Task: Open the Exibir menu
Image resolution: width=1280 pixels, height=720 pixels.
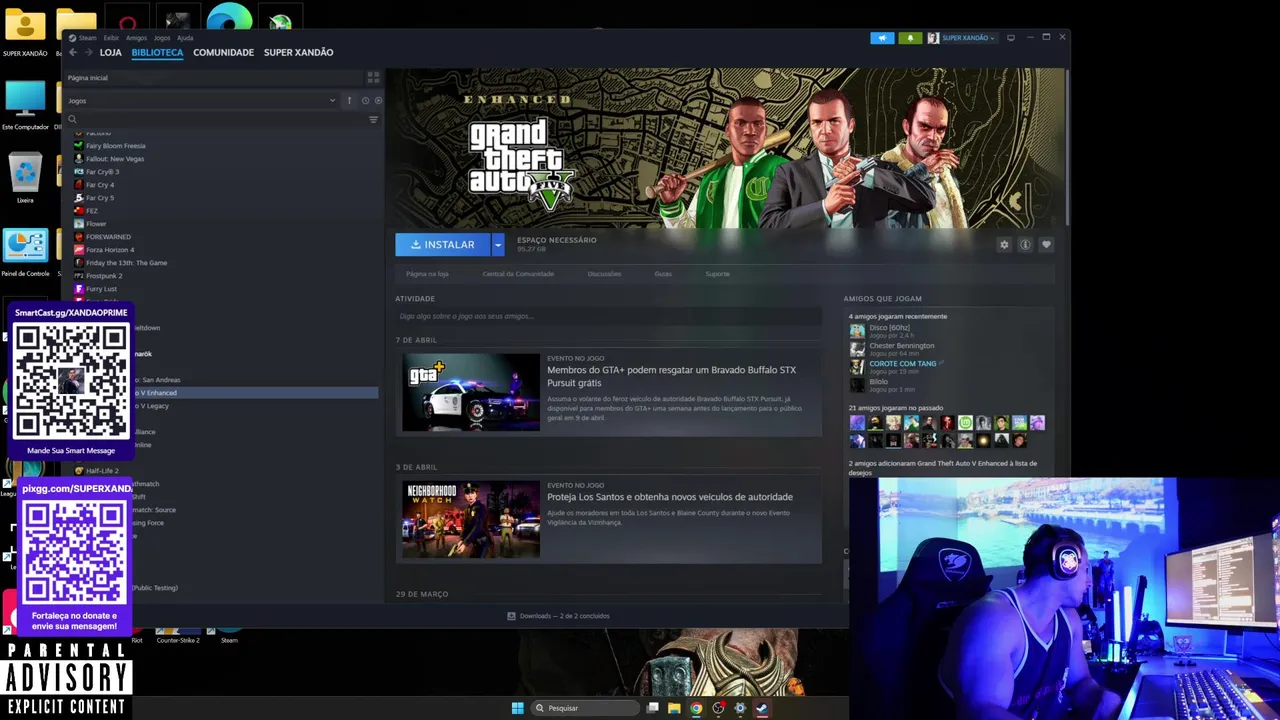Action: (111, 38)
